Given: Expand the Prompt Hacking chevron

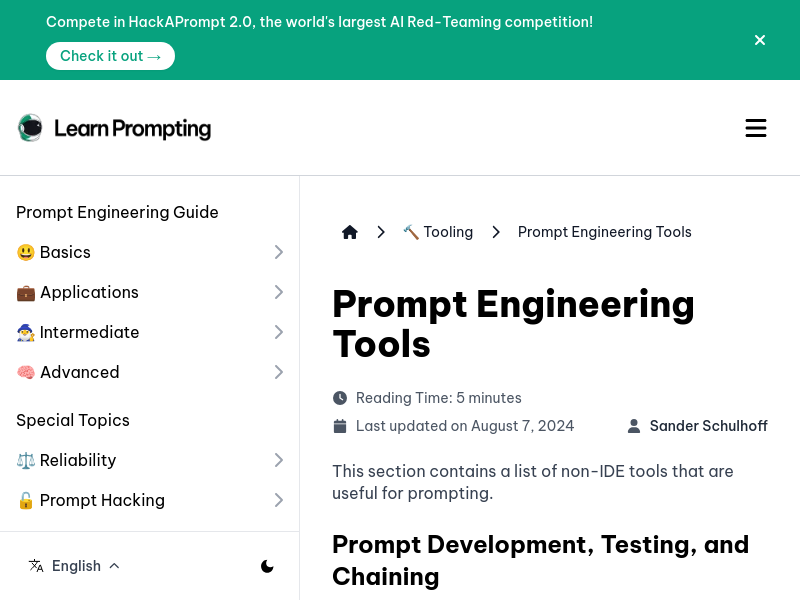Looking at the screenshot, I should click(x=279, y=500).
